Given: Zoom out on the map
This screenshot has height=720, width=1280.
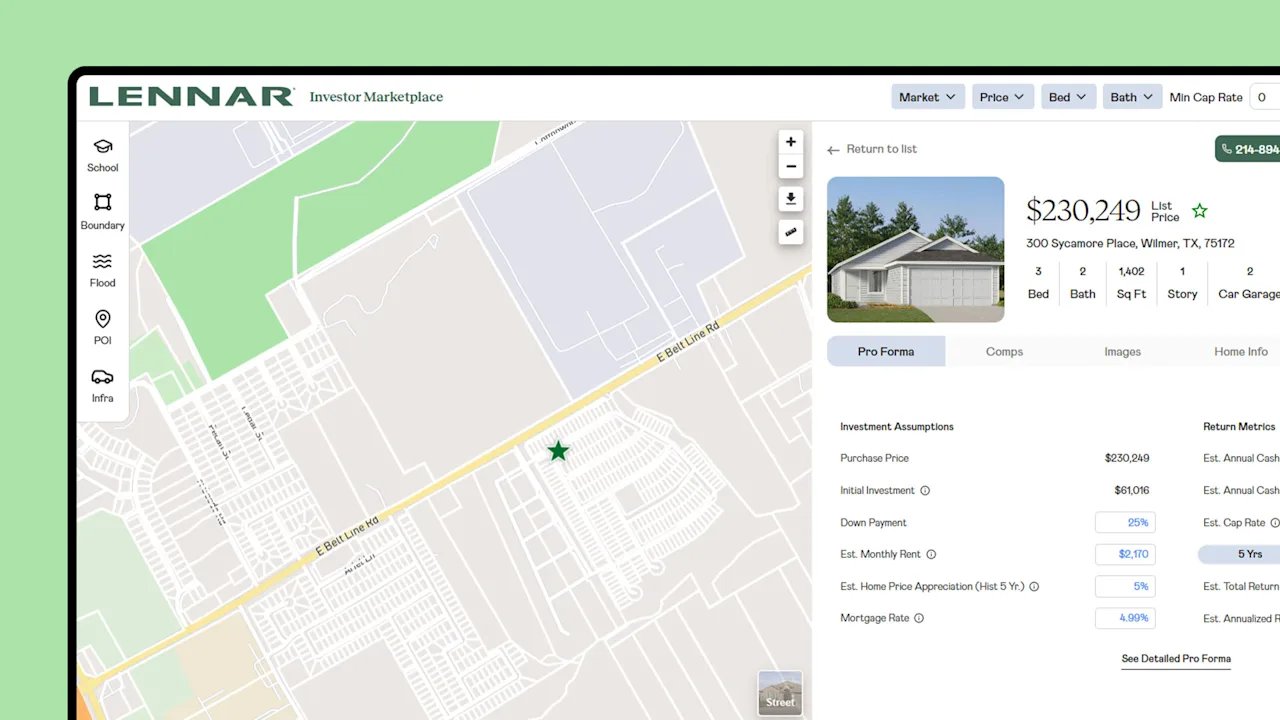Looking at the screenshot, I should point(791,167).
